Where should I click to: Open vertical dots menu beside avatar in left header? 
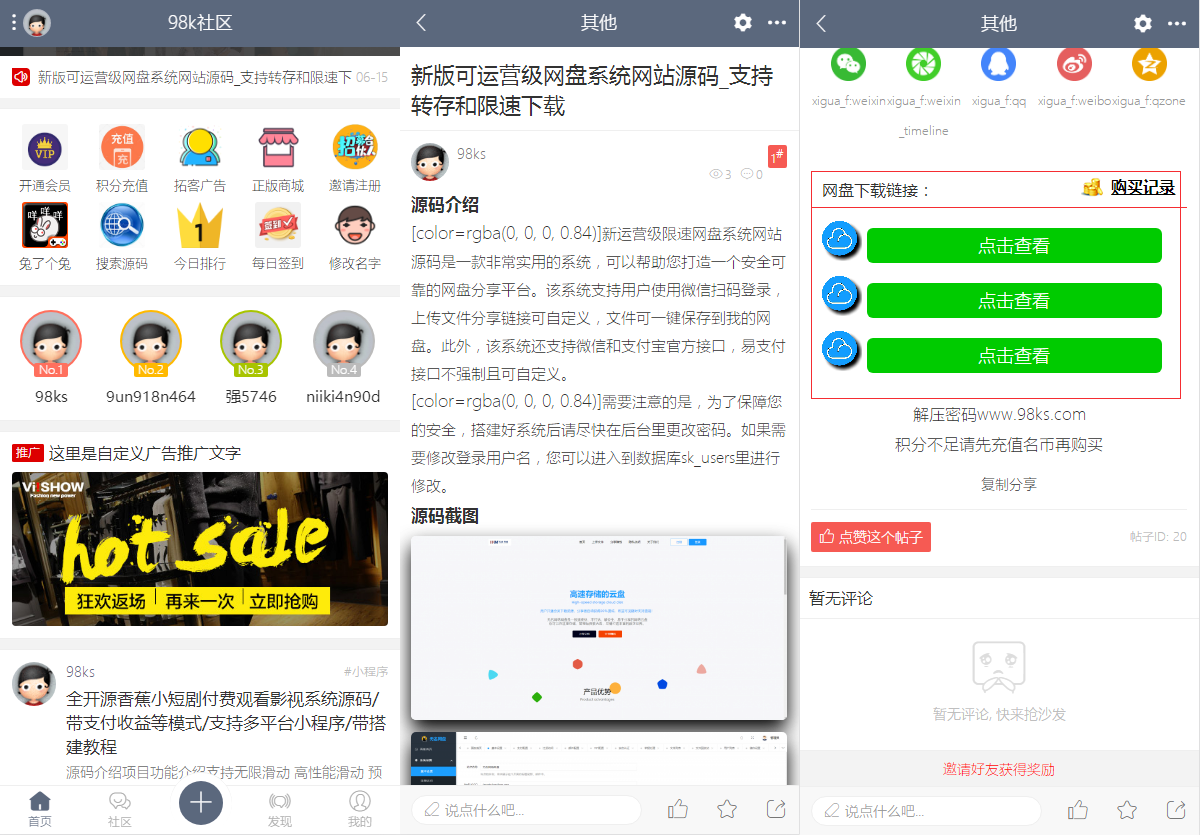coord(13,22)
